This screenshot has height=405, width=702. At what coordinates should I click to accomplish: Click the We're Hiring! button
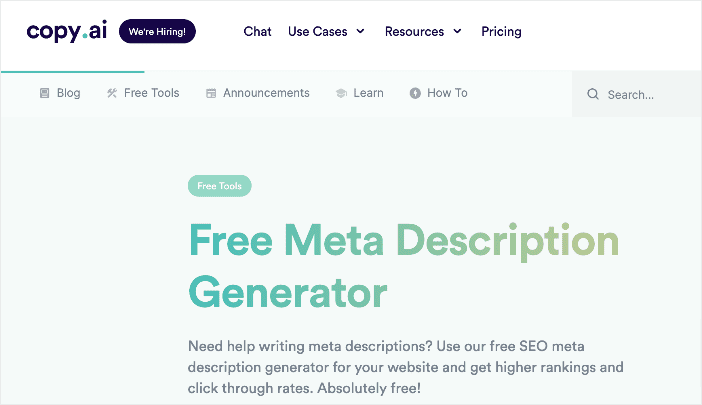coord(157,31)
